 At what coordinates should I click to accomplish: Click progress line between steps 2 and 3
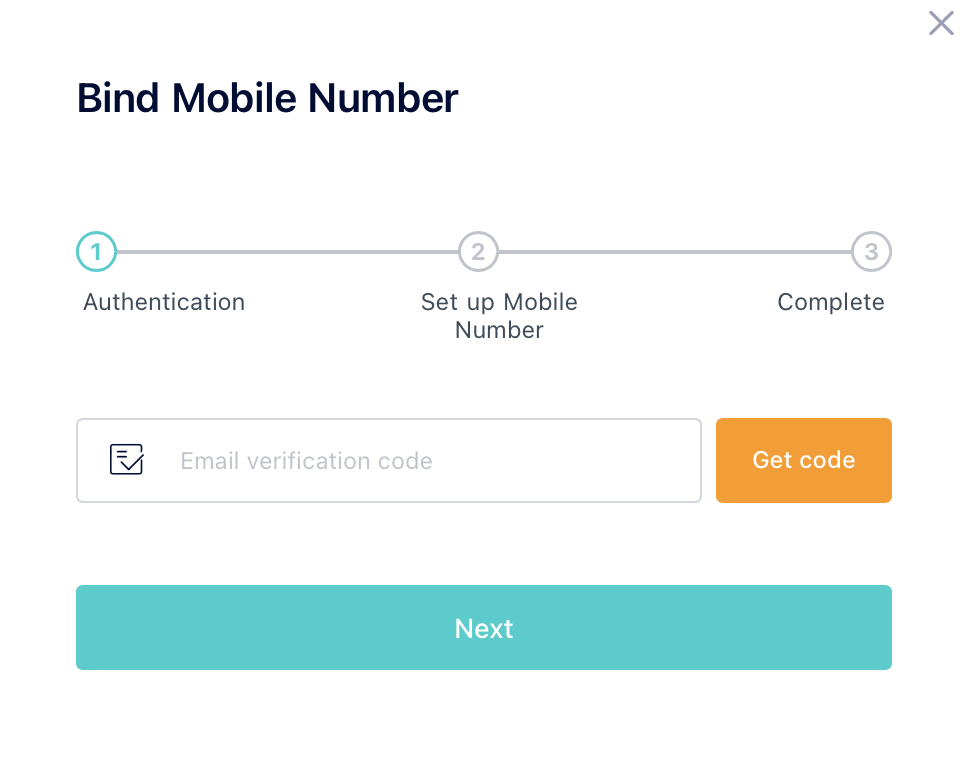(x=675, y=252)
